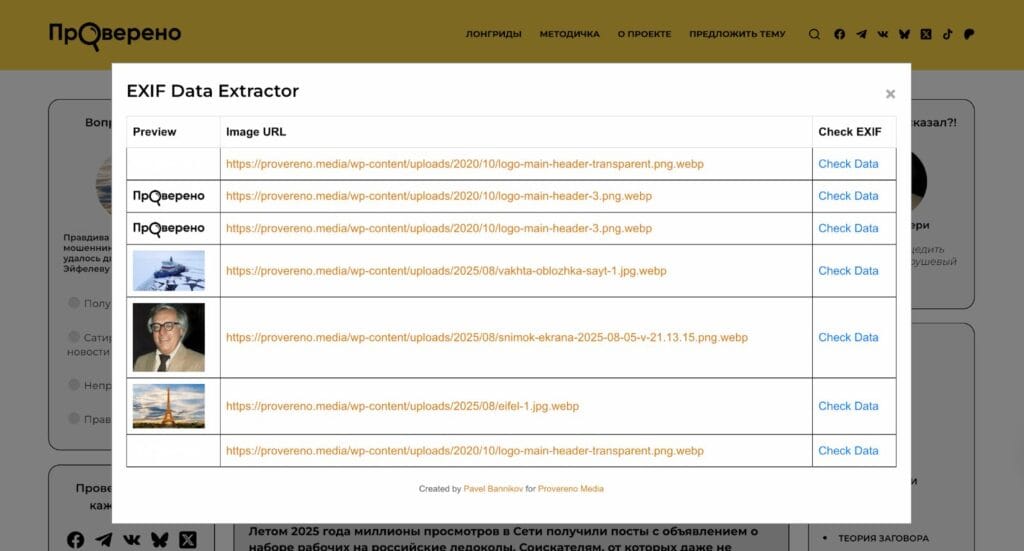Screen dimensions: 1024x551
Task: Open the snimok-ekrana image URL link
Action: (486, 338)
